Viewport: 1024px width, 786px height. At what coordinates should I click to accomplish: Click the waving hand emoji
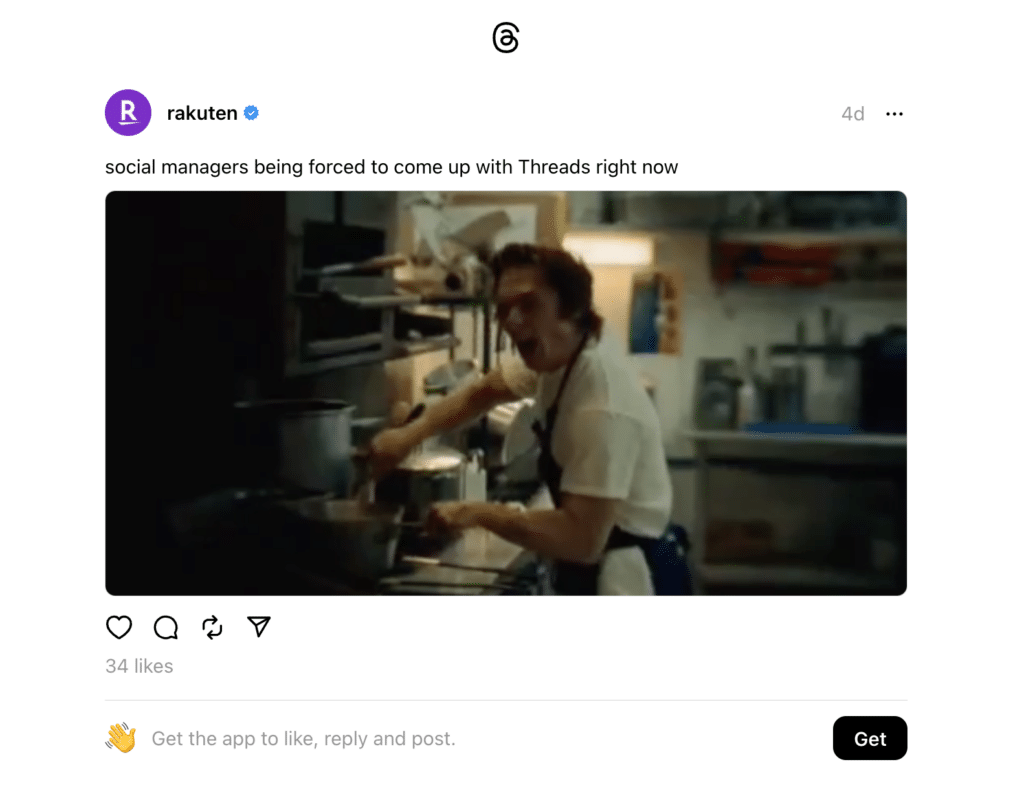pyautogui.click(x=121, y=738)
